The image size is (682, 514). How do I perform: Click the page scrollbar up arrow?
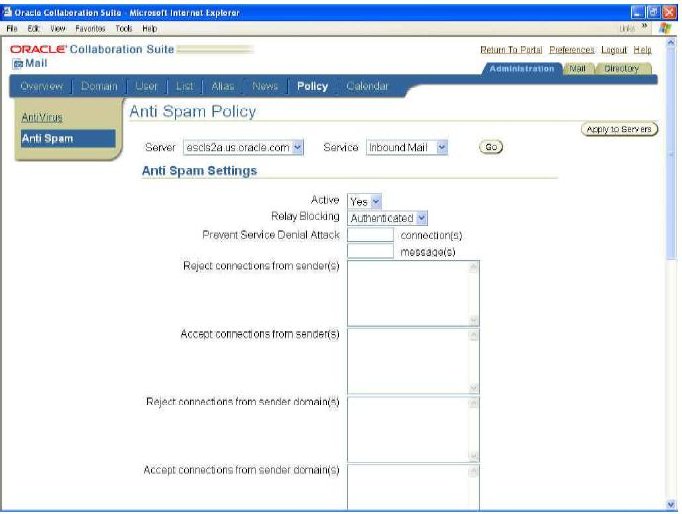671,43
